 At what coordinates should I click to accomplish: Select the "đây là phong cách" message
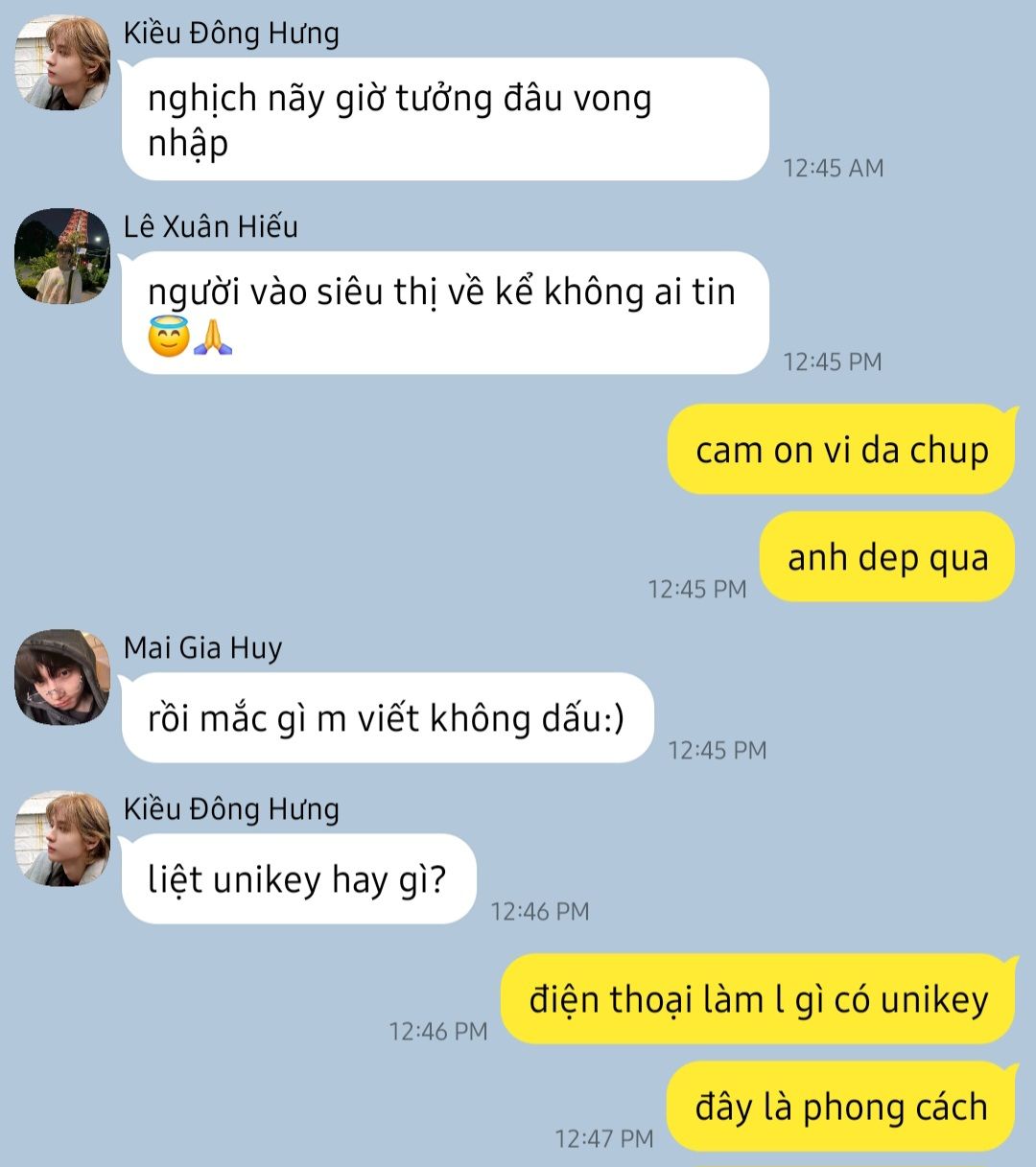coord(841,1107)
